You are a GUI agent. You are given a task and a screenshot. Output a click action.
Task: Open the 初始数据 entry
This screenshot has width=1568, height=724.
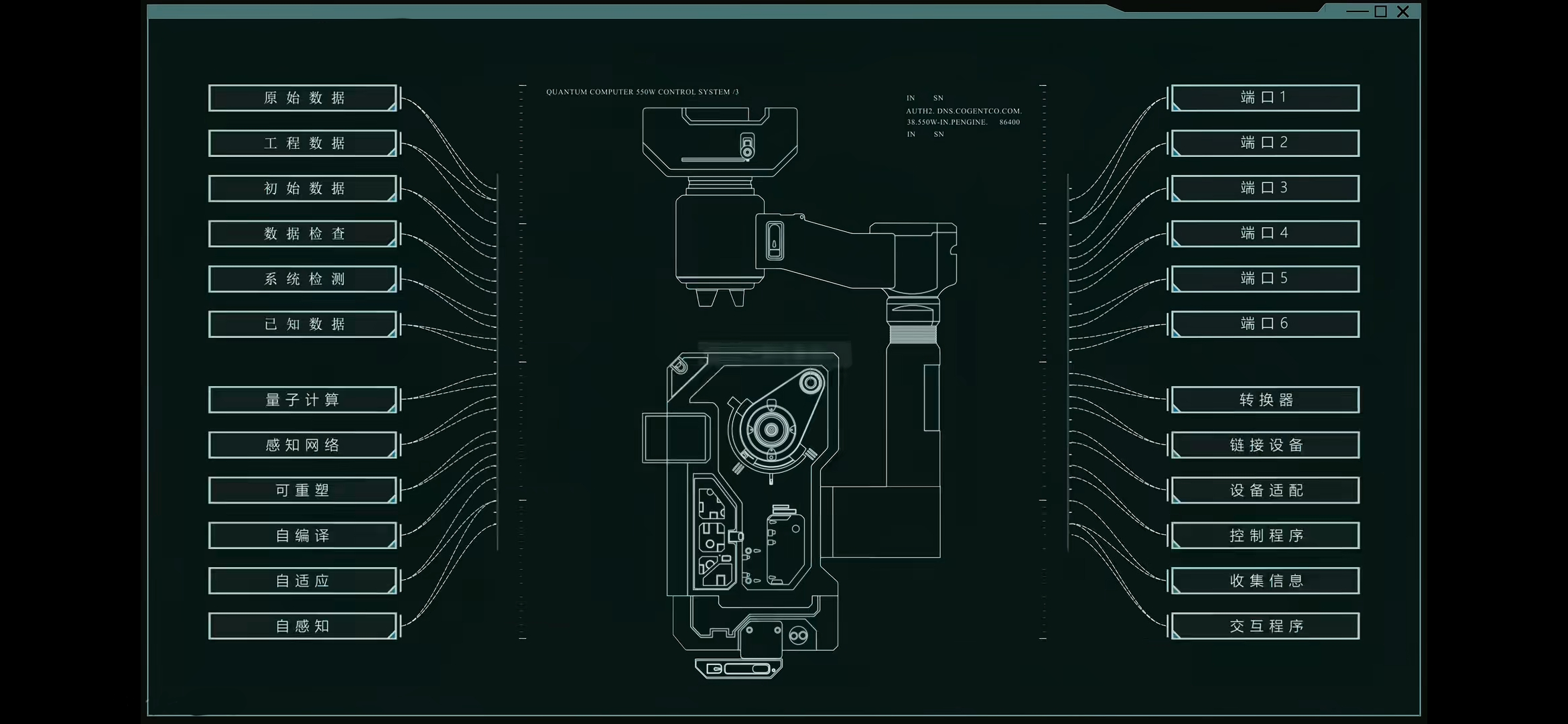point(303,188)
